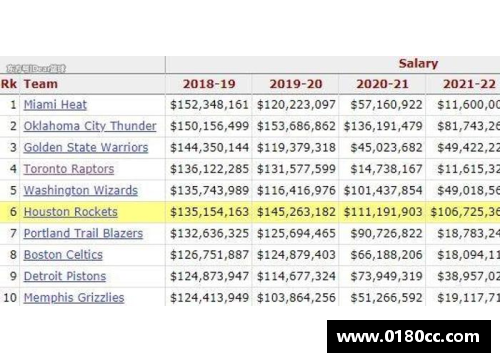
Task: Open the Miami Heat team link
Action: 55,105
